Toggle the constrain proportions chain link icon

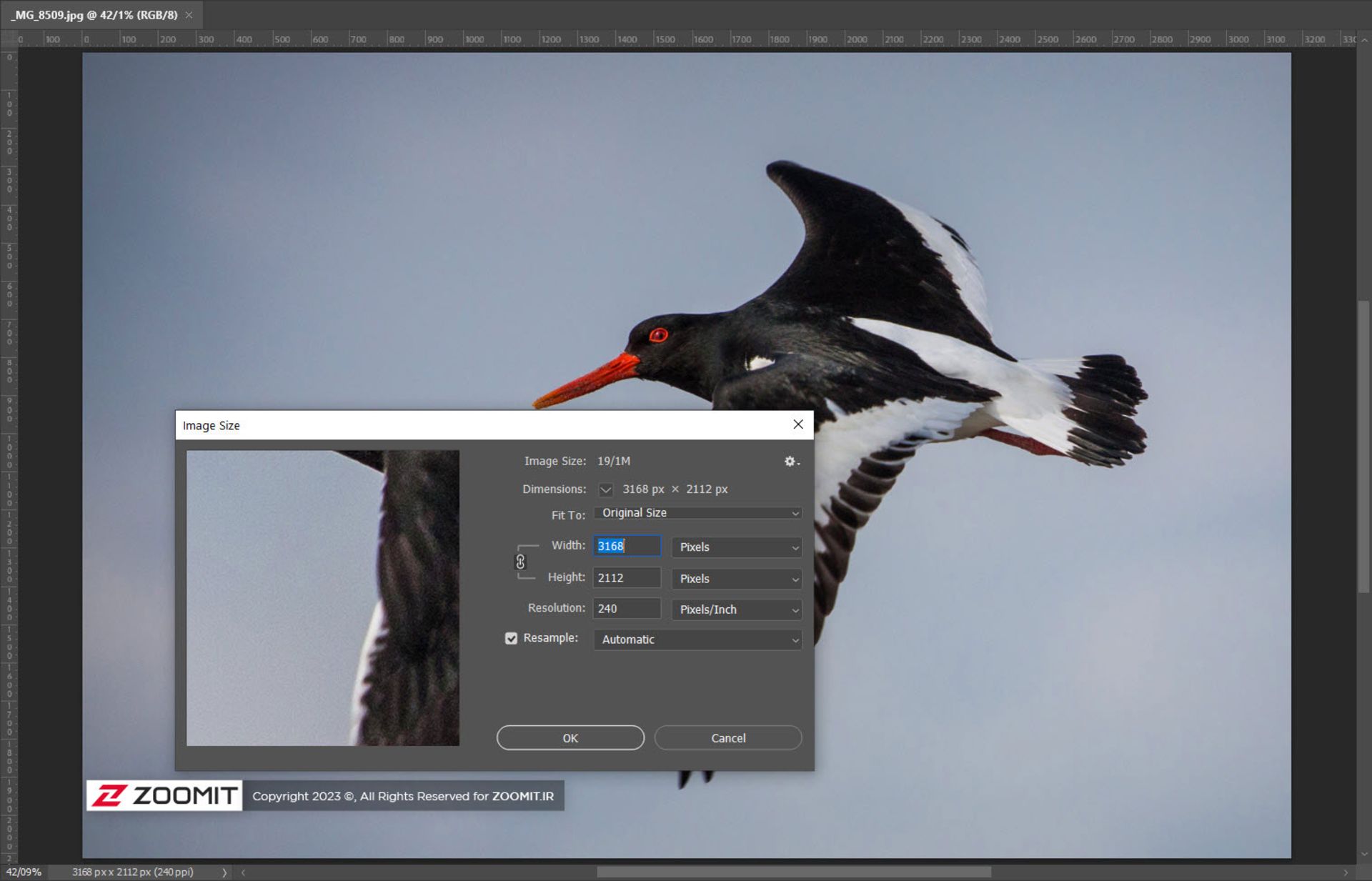pyautogui.click(x=520, y=562)
